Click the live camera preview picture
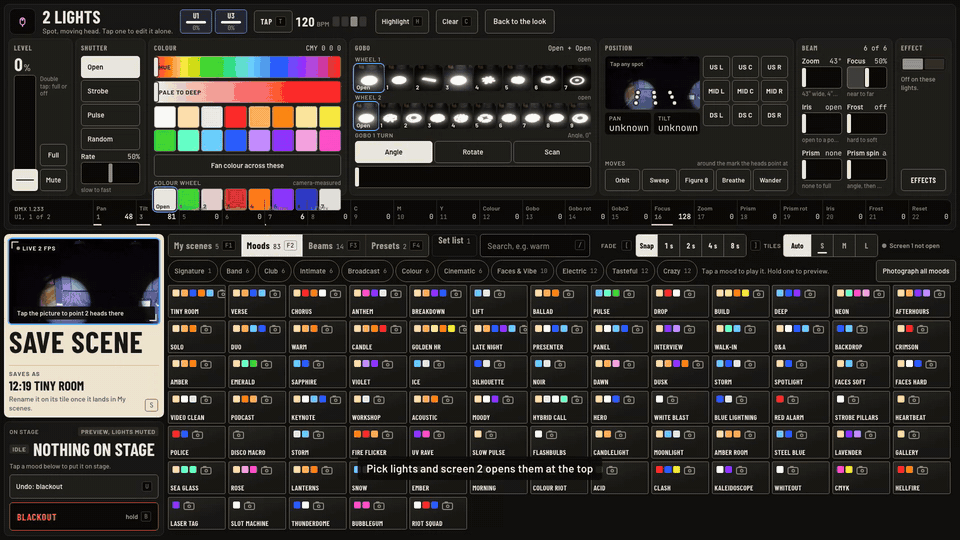 pyautogui.click(x=84, y=280)
